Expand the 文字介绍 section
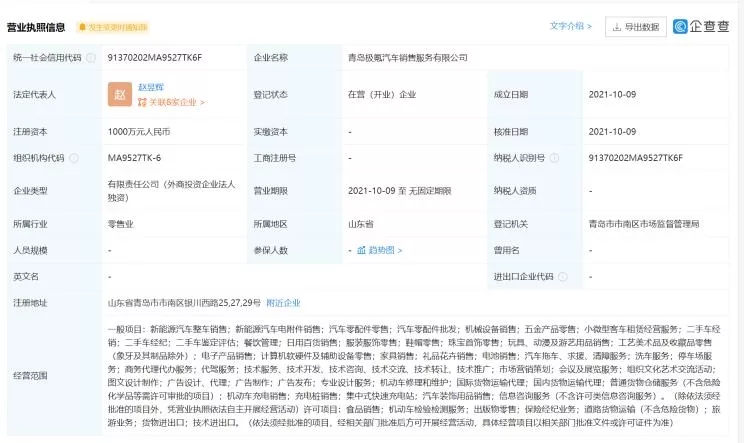Image resolution: width=744 pixels, height=443 pixels. [570, 26]
